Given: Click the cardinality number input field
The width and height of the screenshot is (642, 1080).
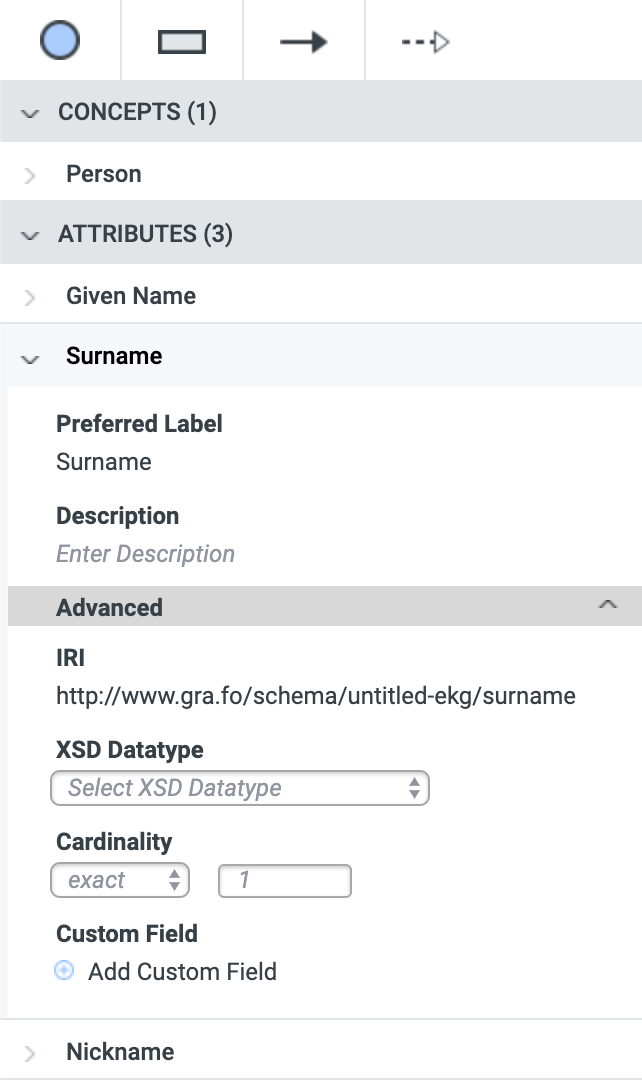Looking at the screenshot, I should click(x=284, y=880).
